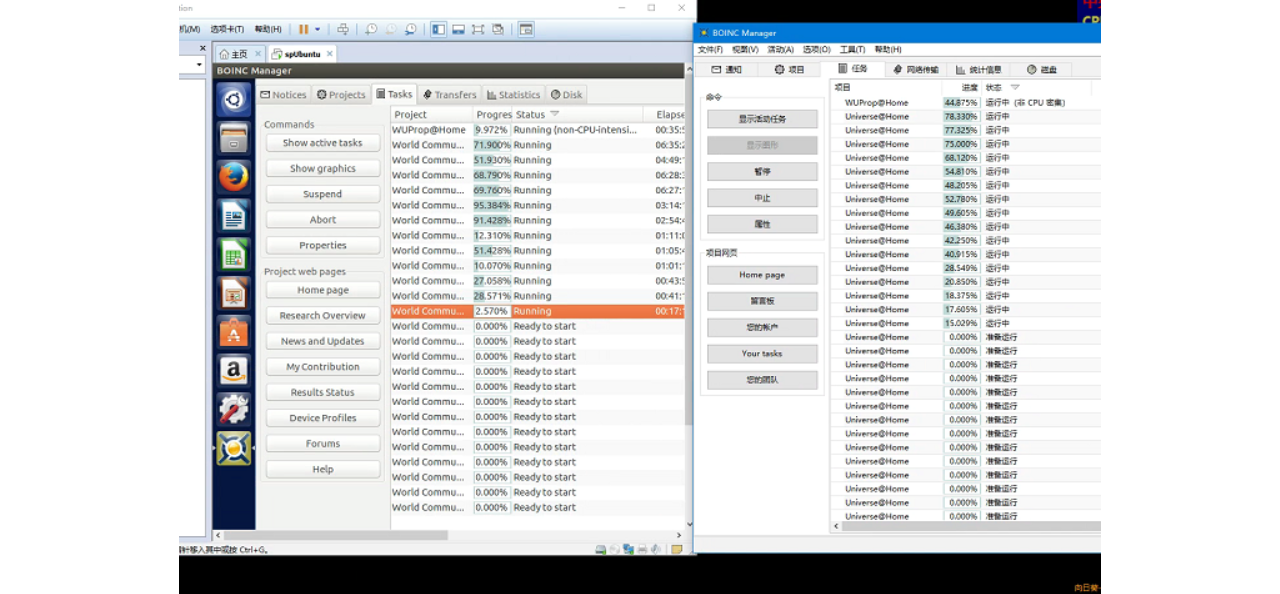Open Properties for the selected task
Viewport: 1280px width, 594px height.
click(x=323, y=246)
